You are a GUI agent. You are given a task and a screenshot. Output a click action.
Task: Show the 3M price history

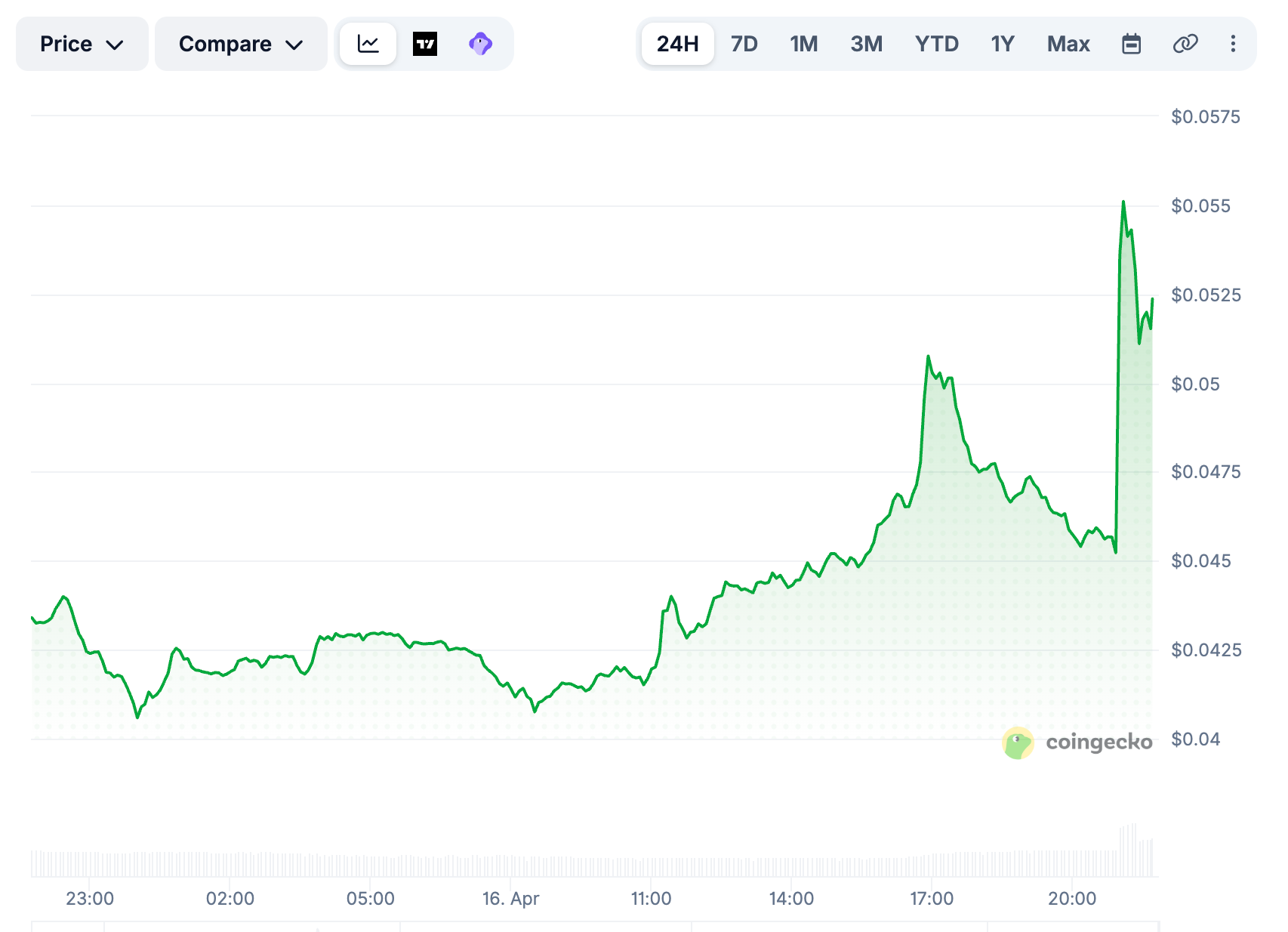click(866, 44)
